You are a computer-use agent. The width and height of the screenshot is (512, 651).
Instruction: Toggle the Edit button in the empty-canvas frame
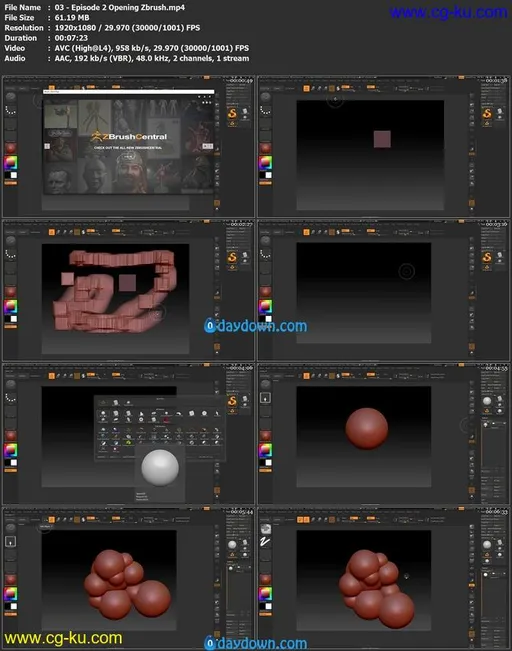(x=306, y=232)
